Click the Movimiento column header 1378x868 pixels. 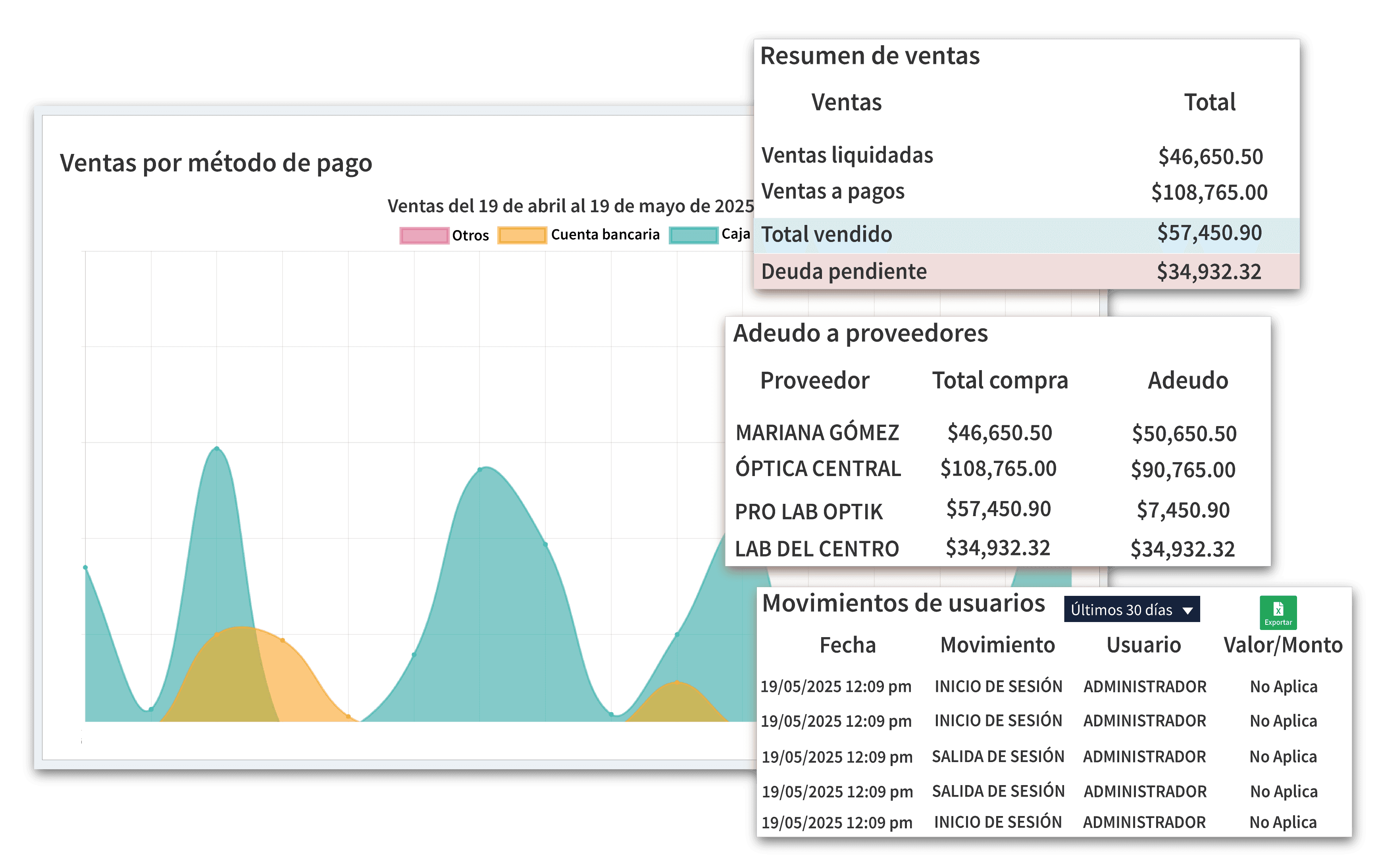tap(997, 645)
